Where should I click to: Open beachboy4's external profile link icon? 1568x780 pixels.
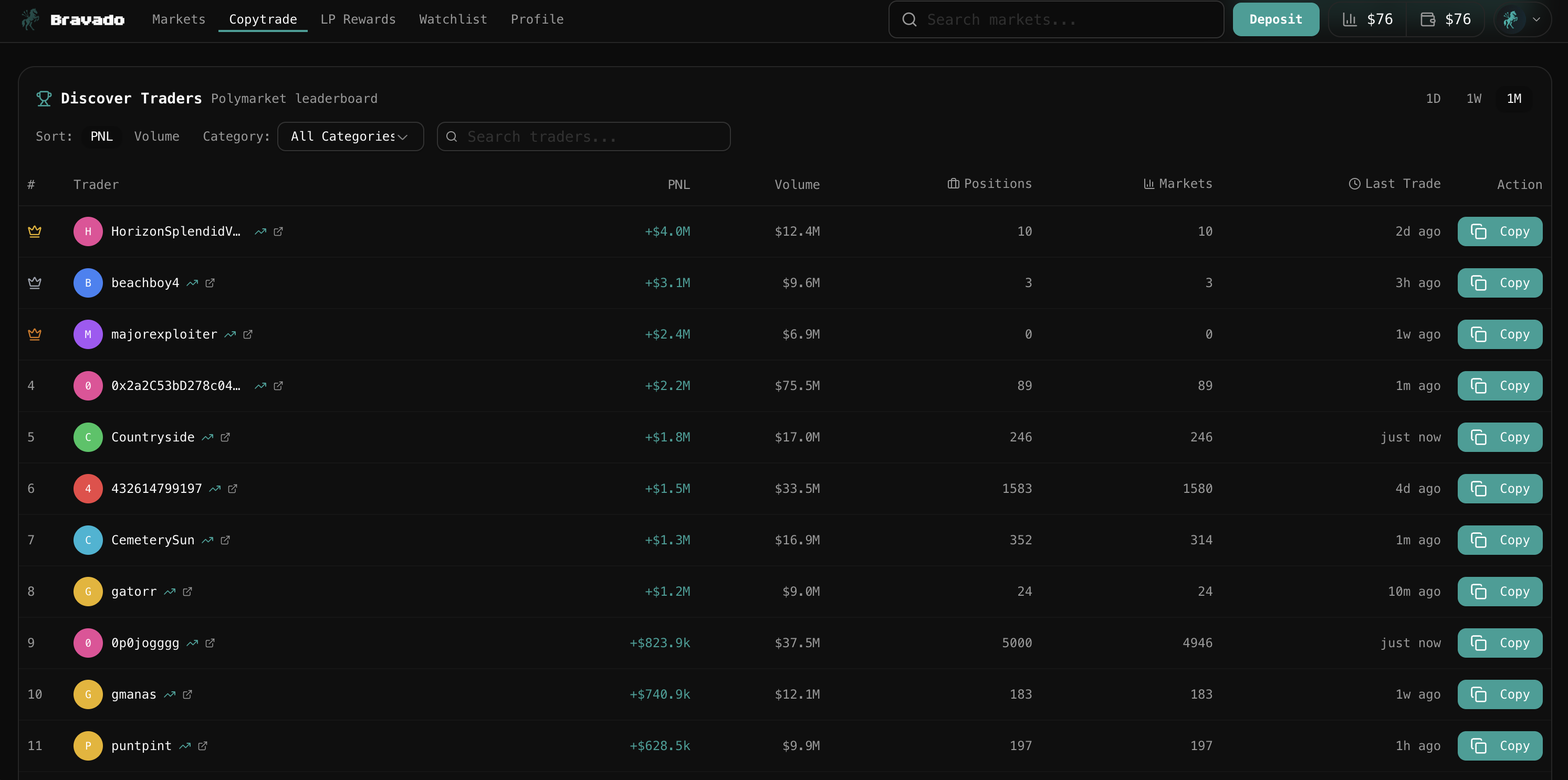pyautogui.click(x=210, y=283)
